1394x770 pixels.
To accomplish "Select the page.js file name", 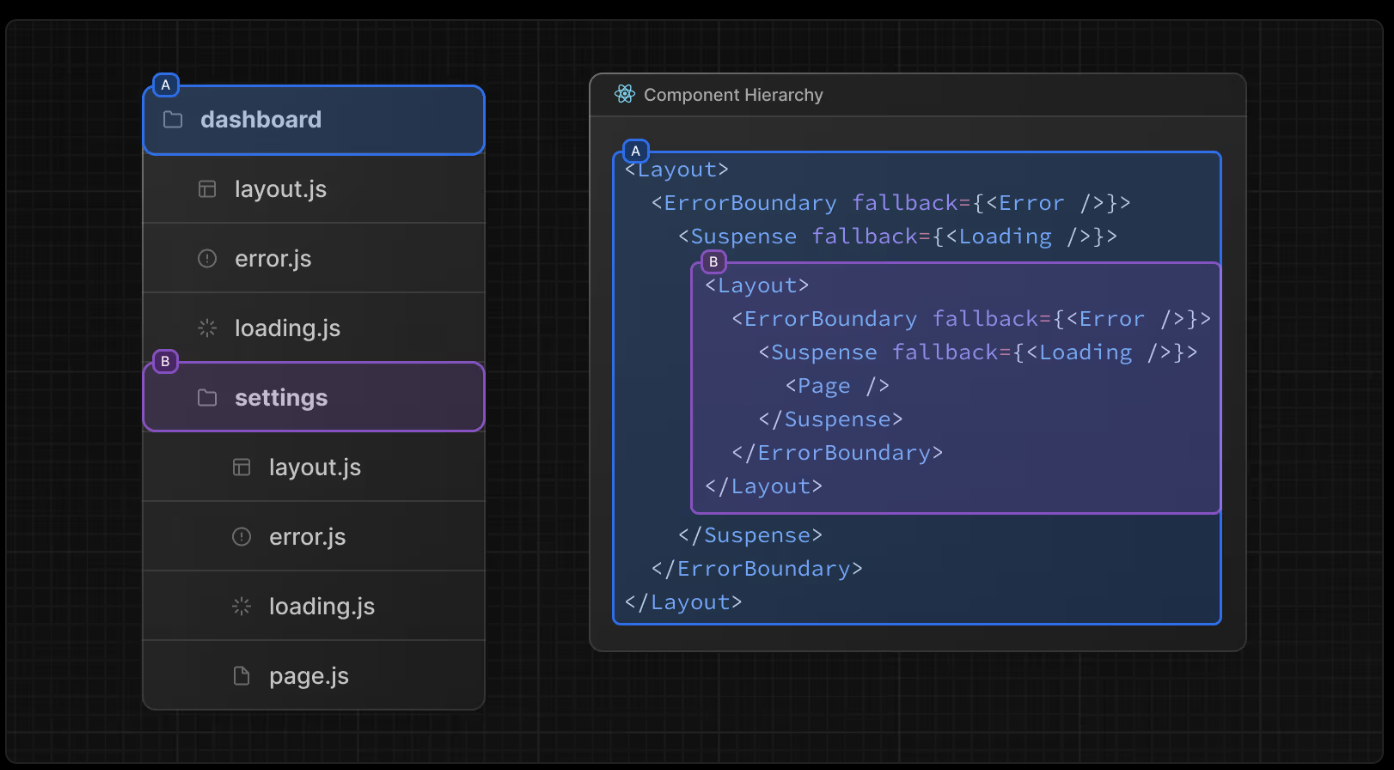I will click(x=308, y=676).
